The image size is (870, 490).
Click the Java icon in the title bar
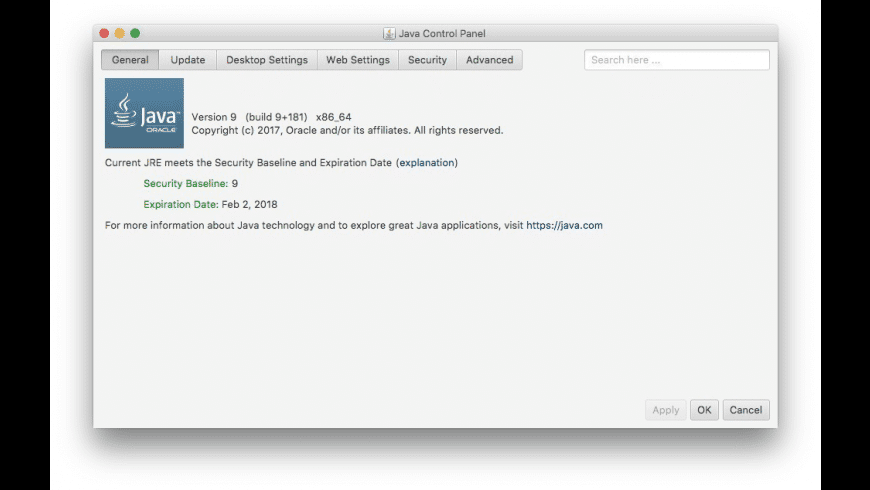pos(389,34)
